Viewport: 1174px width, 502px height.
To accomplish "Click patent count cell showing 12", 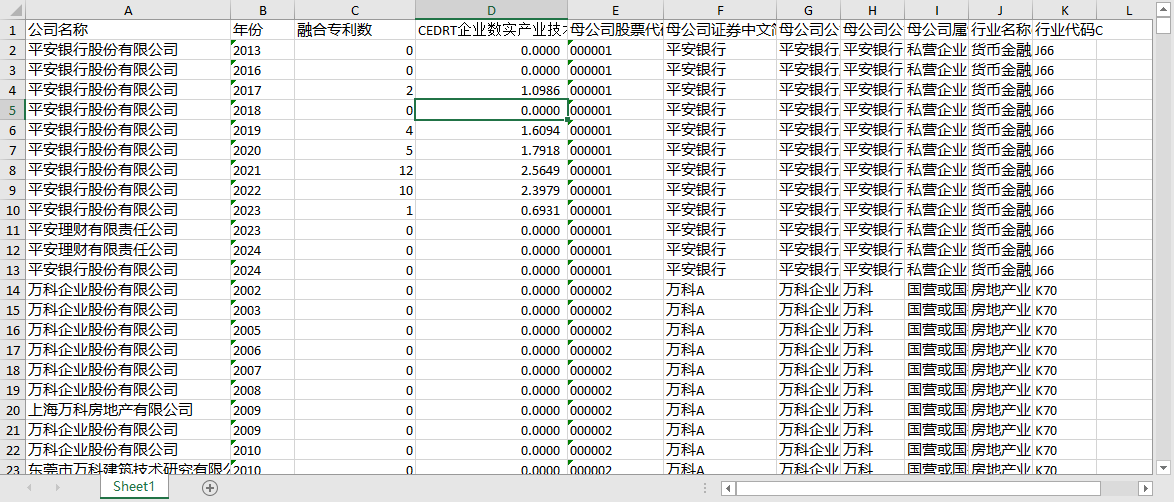I will click(355, 170).
